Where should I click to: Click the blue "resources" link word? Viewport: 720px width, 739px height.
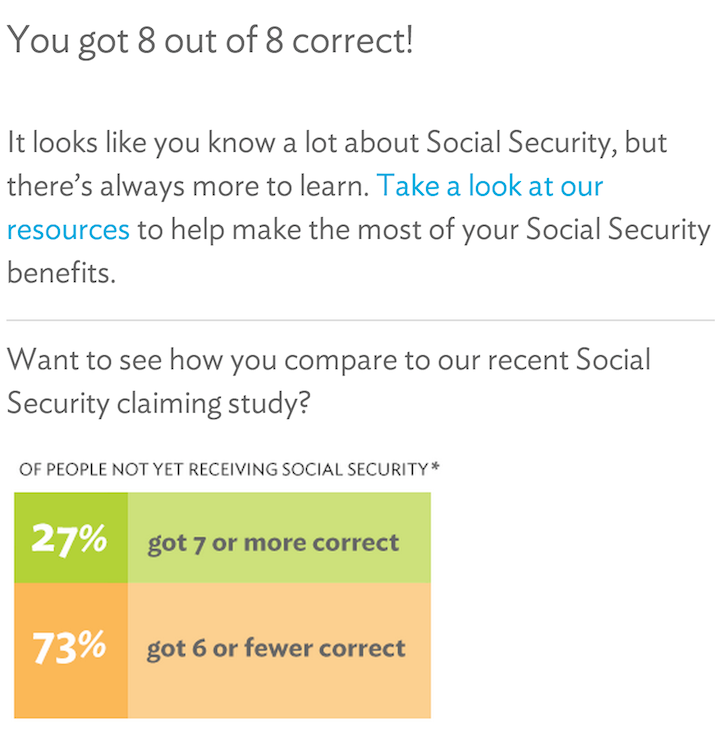pyautogui.click(x=68, y=230)
